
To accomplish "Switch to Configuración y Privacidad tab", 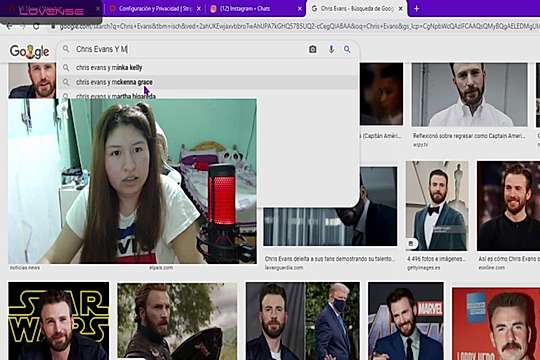I will click(x=155, y=9).
